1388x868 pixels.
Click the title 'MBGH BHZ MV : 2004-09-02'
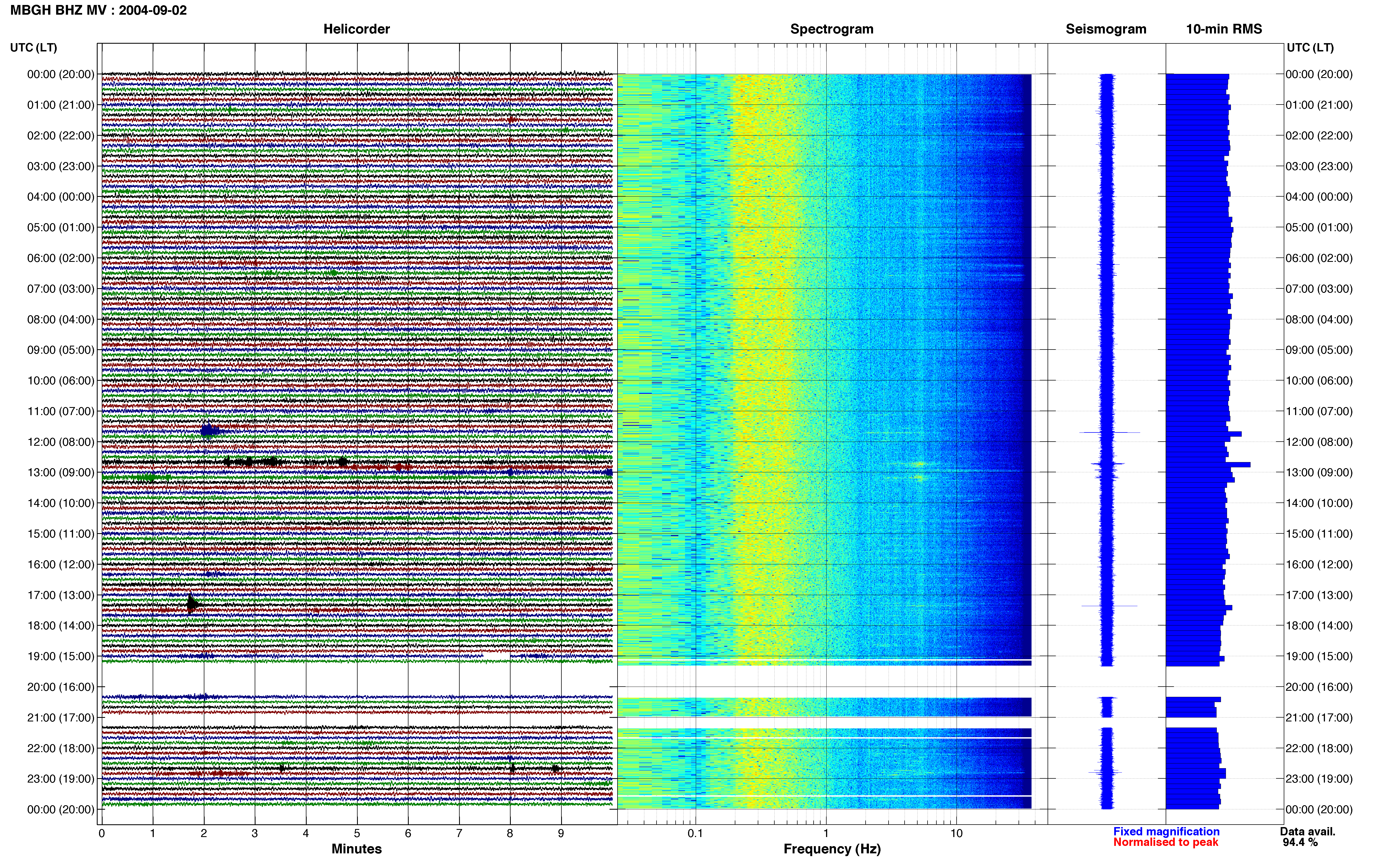[98, 10]
